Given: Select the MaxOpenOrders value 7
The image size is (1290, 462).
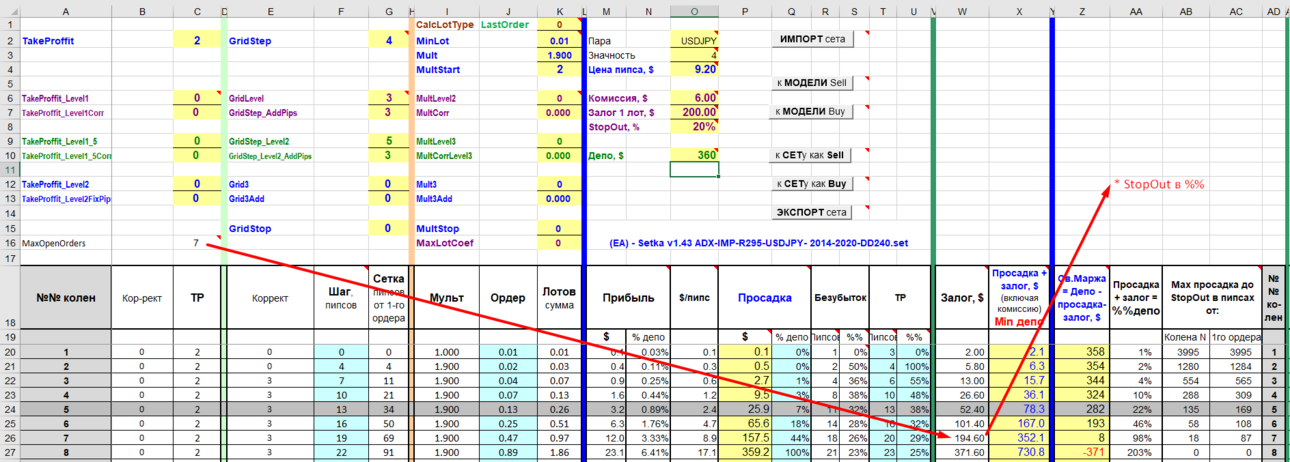Looking at the screenshot, I should (x=196, y=243).
